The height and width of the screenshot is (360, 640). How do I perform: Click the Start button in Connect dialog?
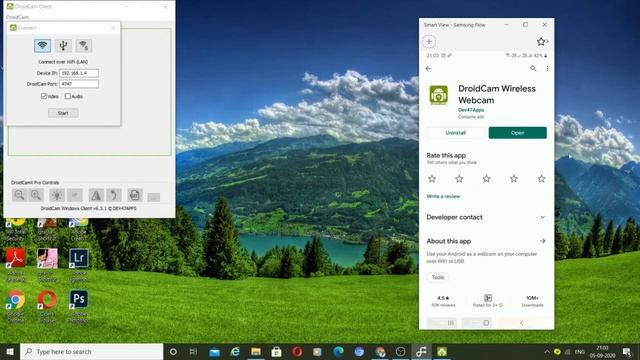click(x=63, y=113)
